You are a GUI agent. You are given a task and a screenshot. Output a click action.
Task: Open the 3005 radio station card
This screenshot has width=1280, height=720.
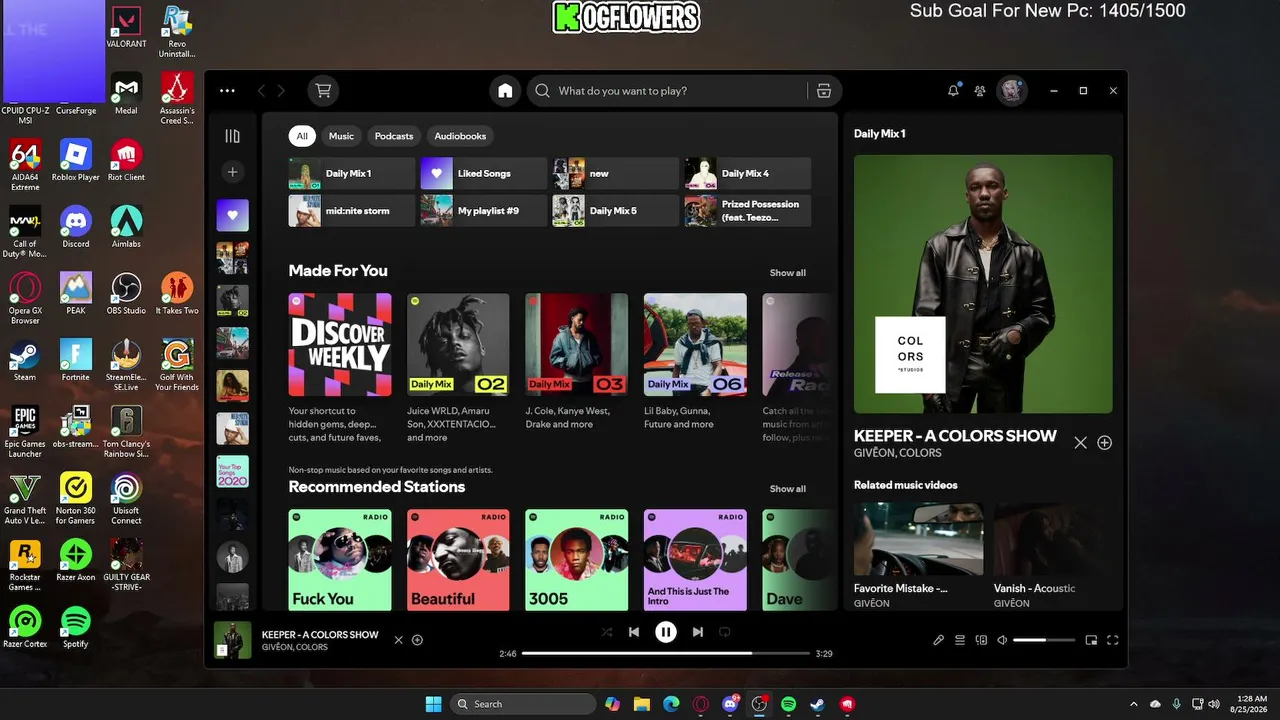point(576,559)
